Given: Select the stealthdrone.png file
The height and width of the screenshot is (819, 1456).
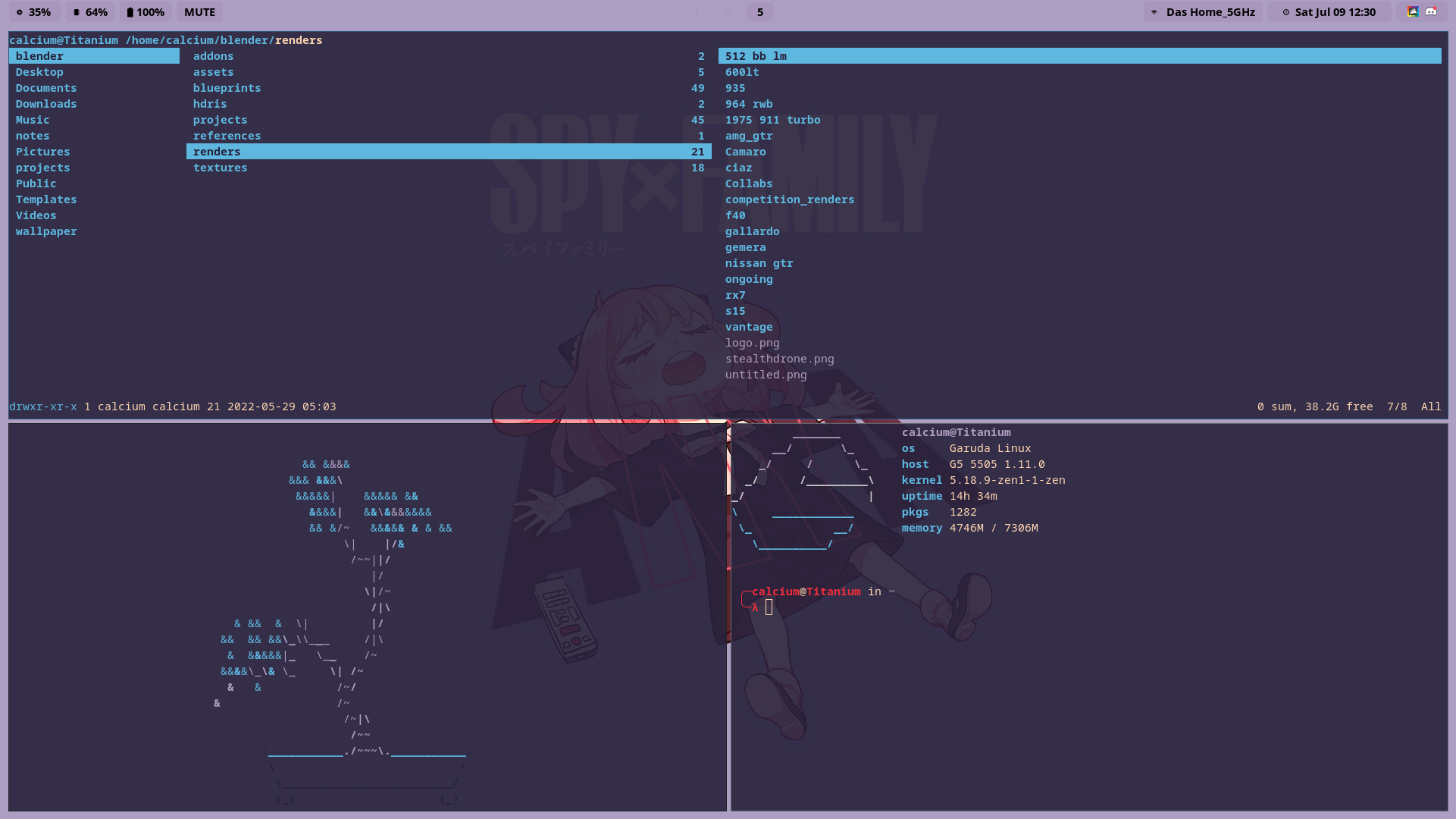Looking at the screenshot, I should pyautogui.click(x=779, y=359).
